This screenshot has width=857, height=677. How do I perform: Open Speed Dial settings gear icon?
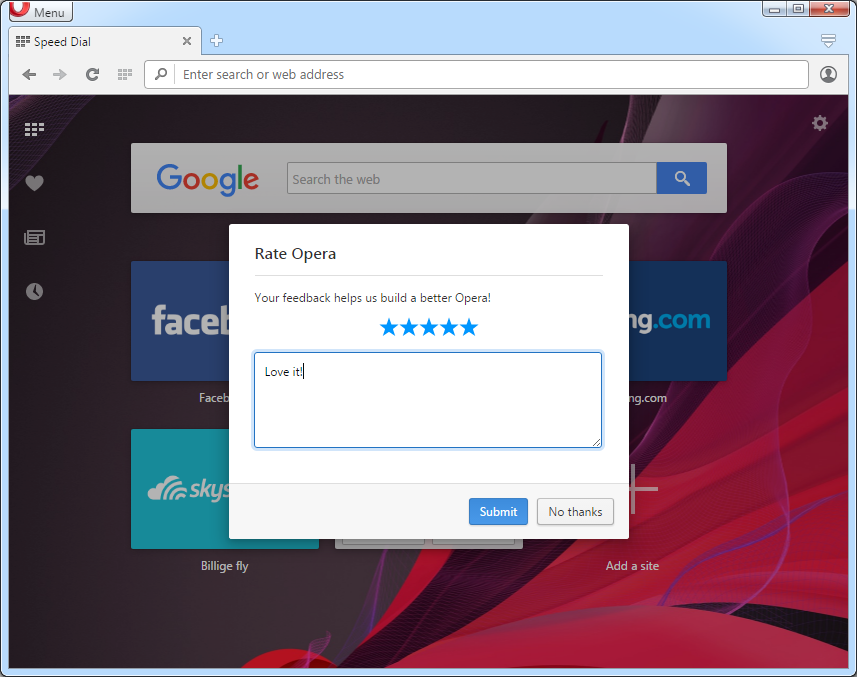[820, 123]
